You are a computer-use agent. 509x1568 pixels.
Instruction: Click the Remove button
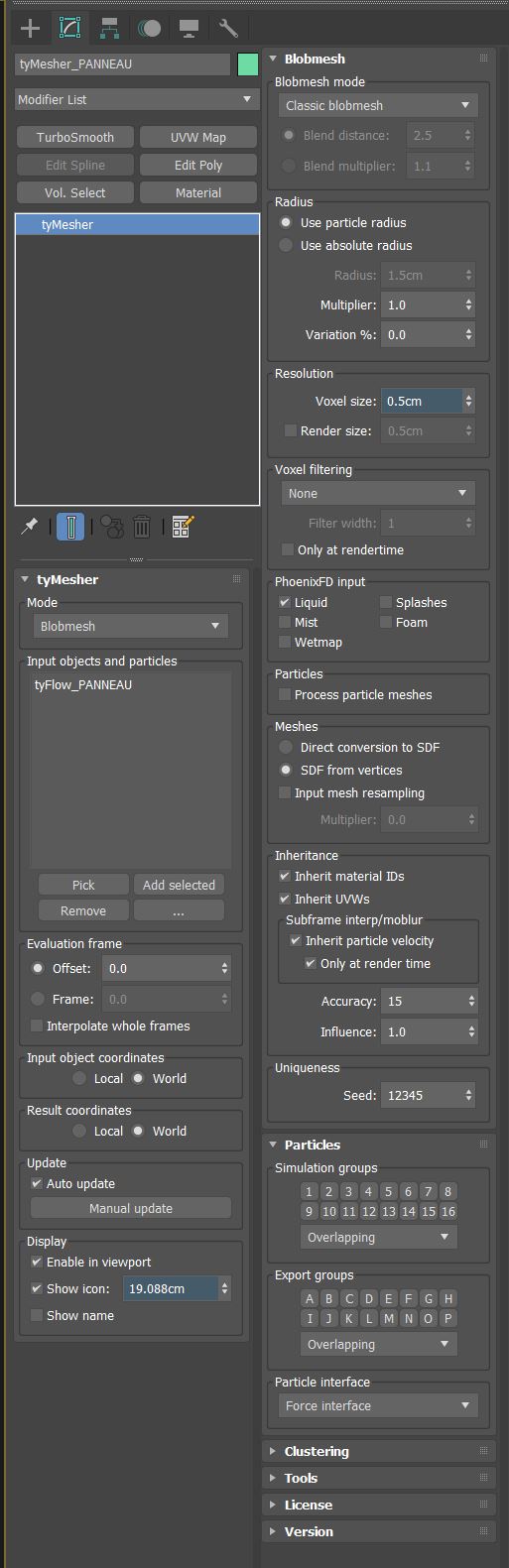coord(83,910)
